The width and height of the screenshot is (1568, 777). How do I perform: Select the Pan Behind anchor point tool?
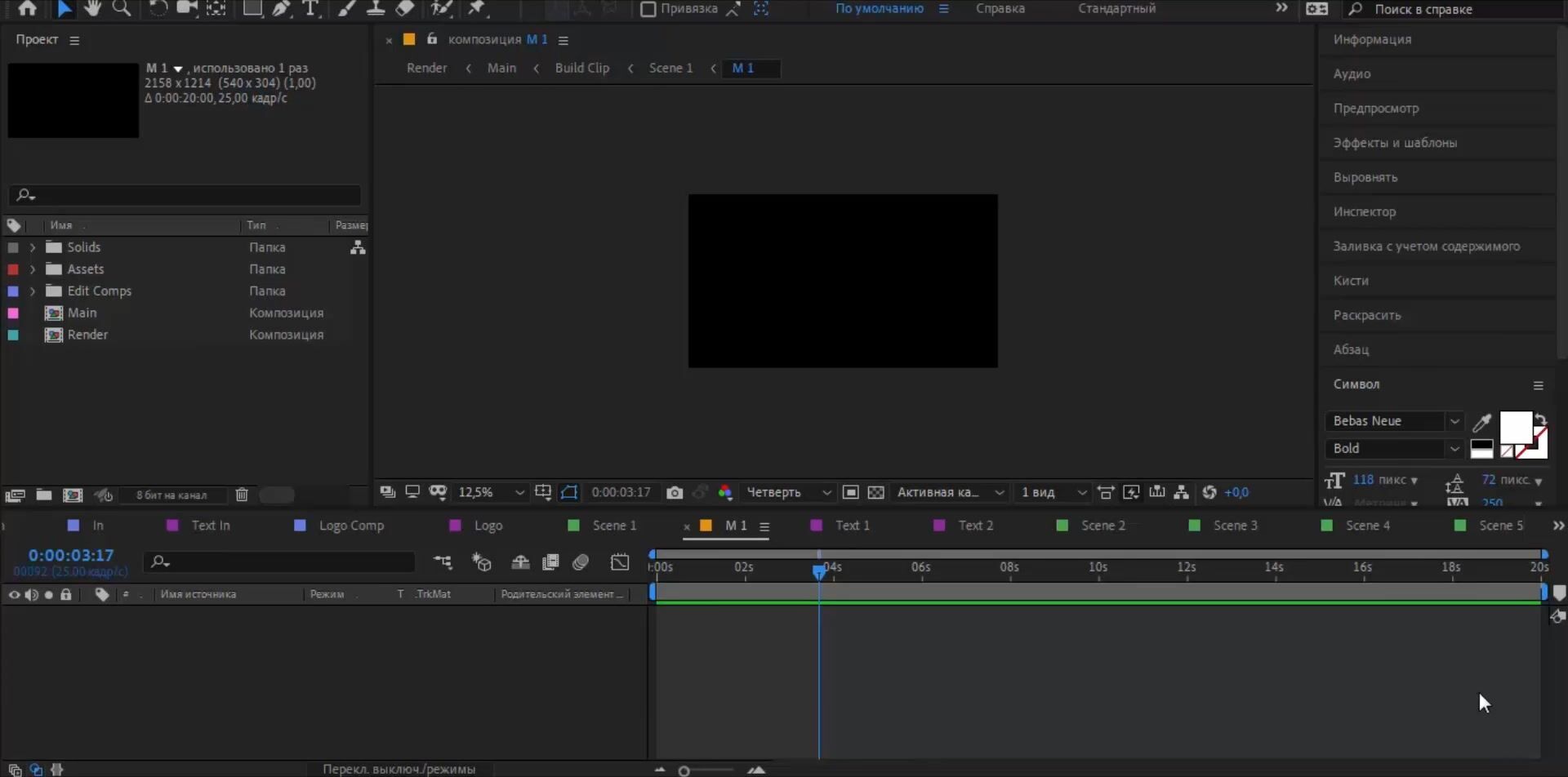(x=216, y=8)
